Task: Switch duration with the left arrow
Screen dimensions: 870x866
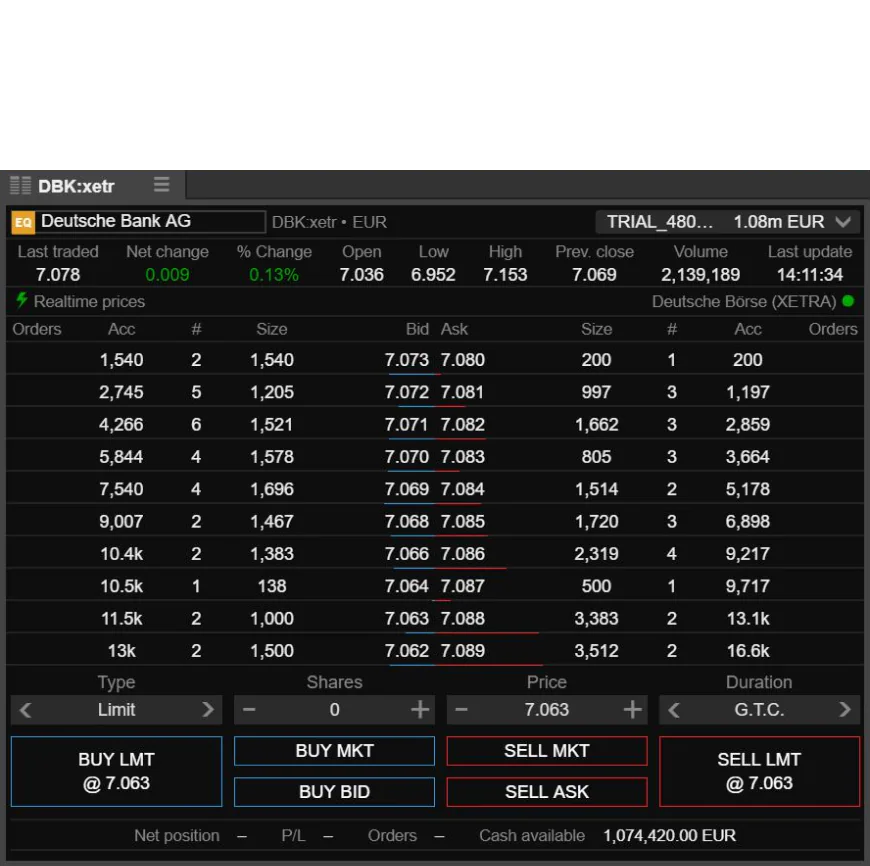Action: (x=674, y=710)
